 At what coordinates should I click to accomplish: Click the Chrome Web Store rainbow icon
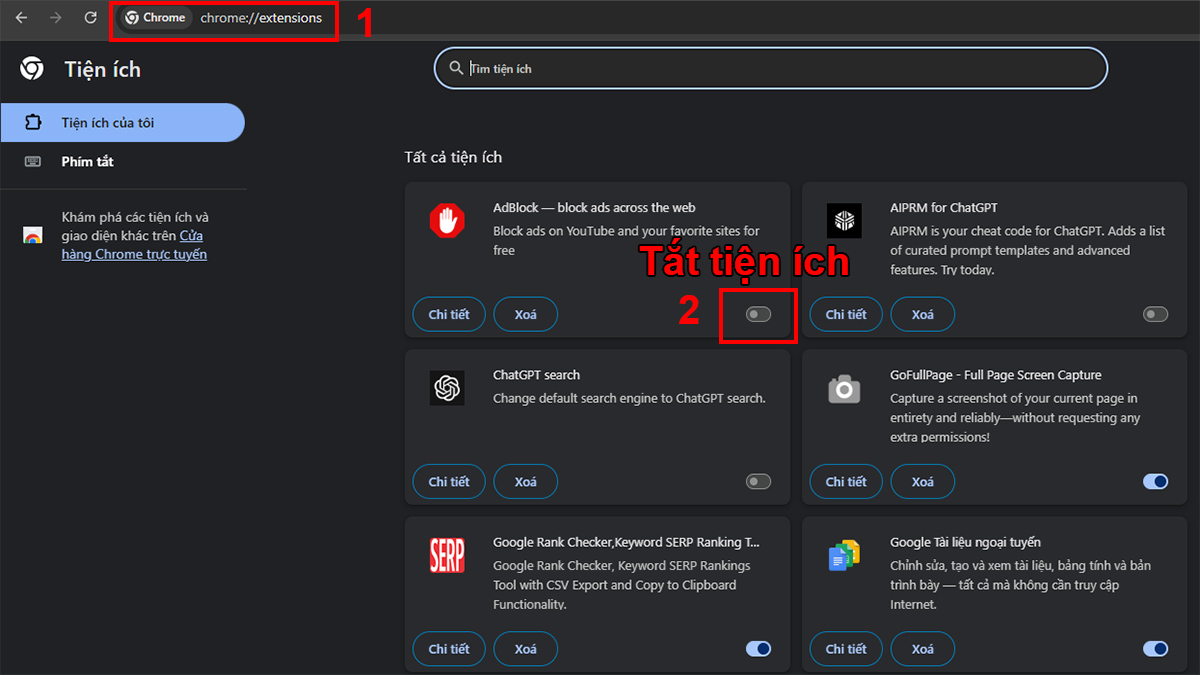[33, 236]
